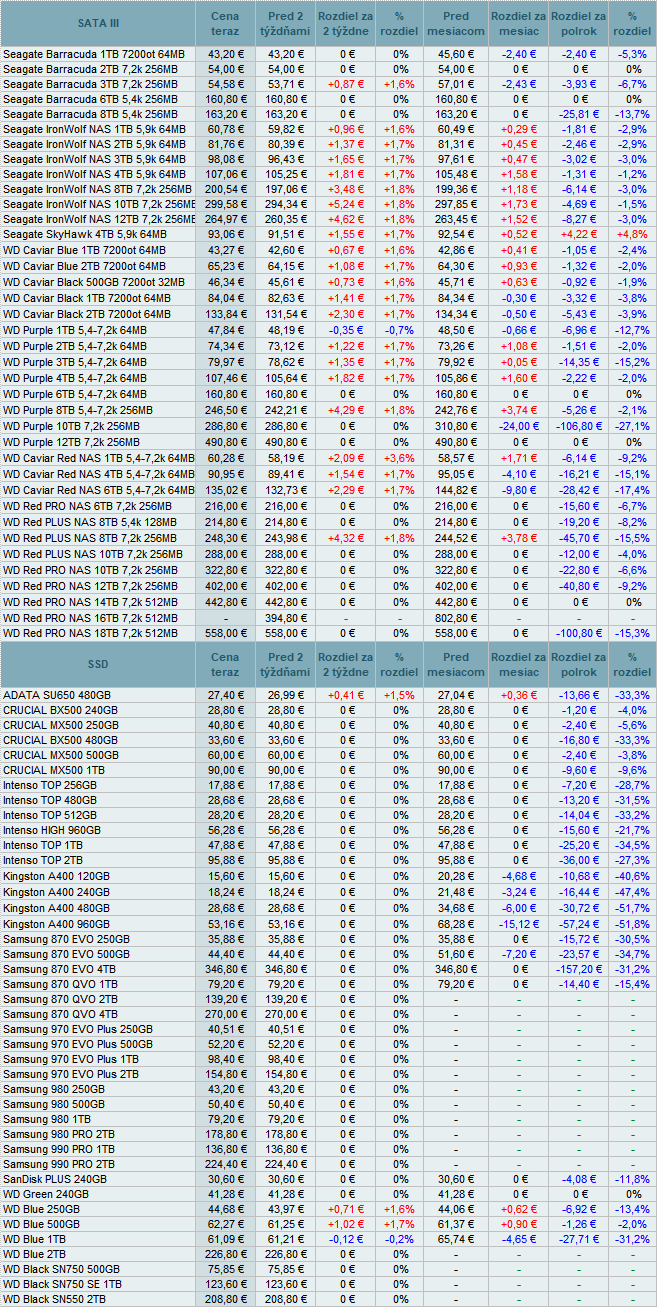
Task: Select 'Pred mesiacom' header in SSD section
Action: [455, 664]
